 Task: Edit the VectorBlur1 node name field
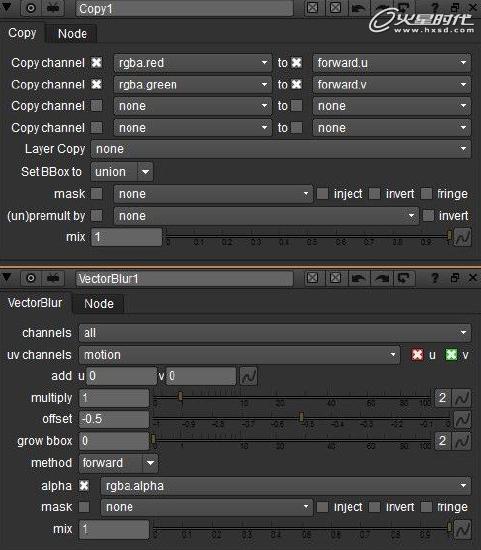184,279
